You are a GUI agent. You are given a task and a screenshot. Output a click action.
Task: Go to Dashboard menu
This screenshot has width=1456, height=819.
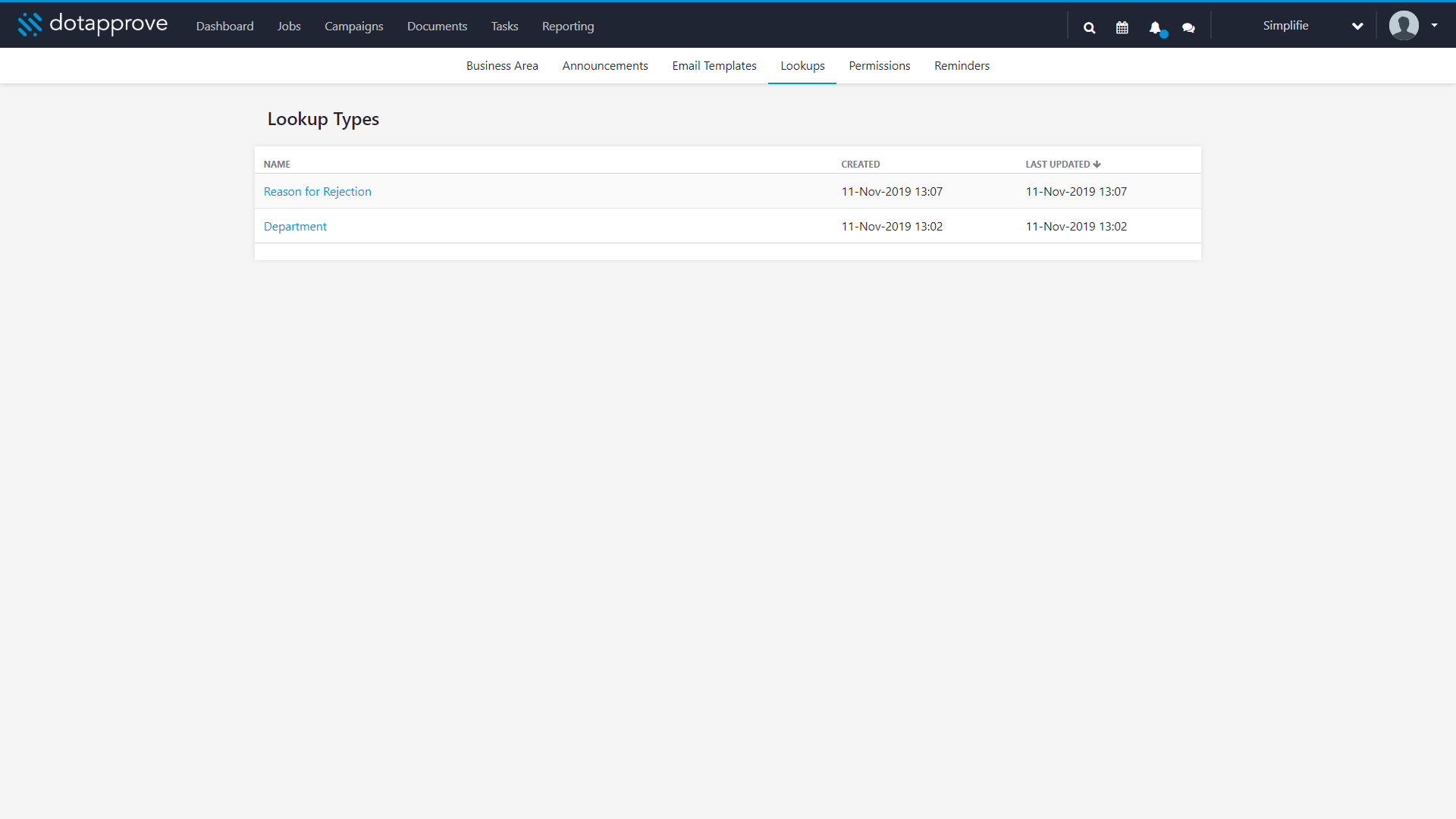point(224,26)
